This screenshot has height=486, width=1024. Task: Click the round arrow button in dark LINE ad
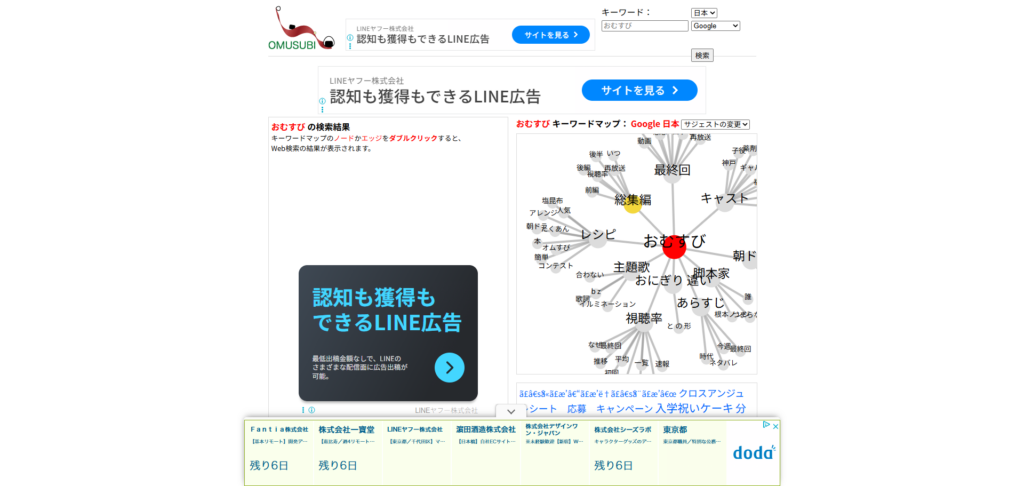pyautogui.click(x=449, y=368)
